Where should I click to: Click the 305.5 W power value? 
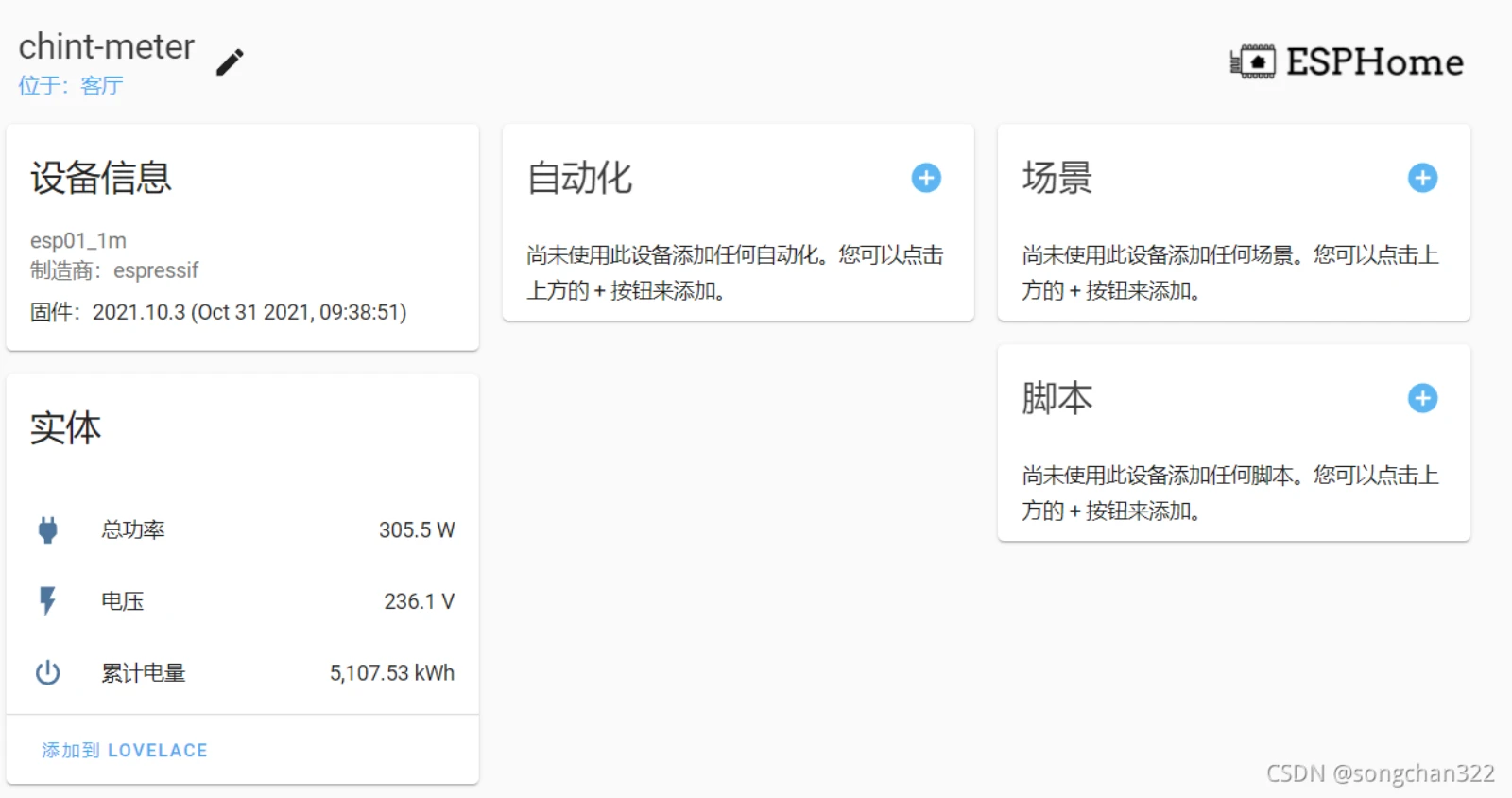[417, 529]
